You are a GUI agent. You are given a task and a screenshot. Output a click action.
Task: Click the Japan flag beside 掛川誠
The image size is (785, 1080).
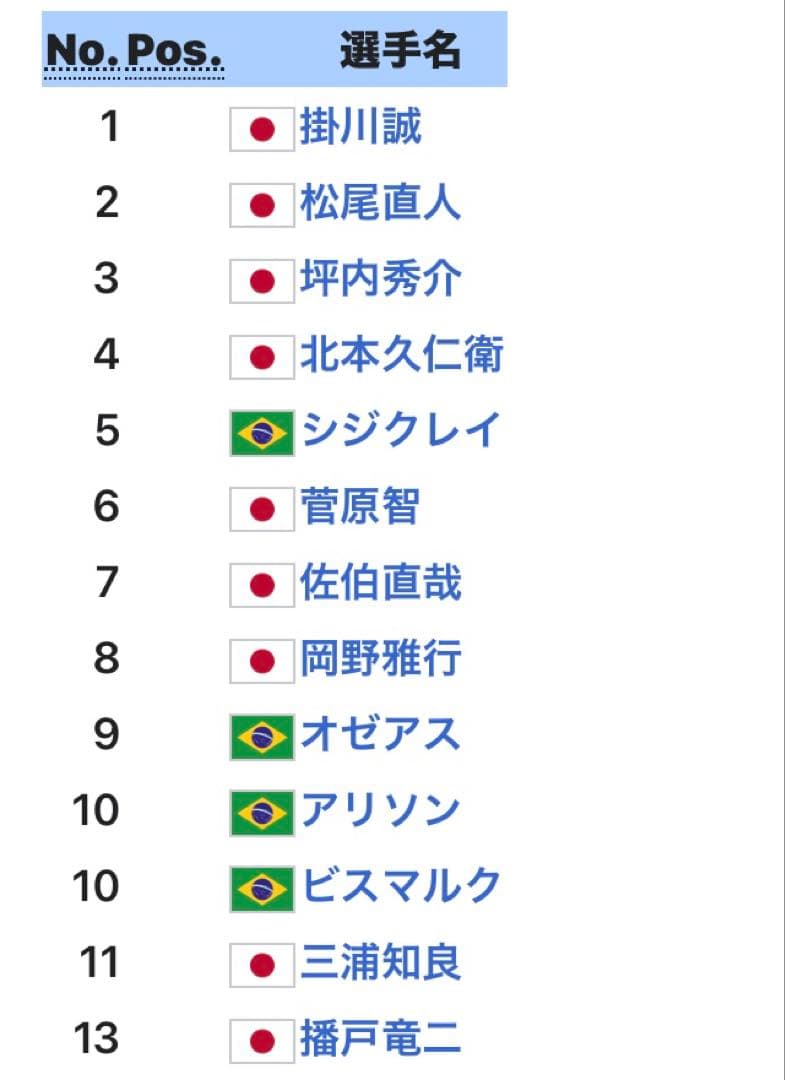[262, 129]
